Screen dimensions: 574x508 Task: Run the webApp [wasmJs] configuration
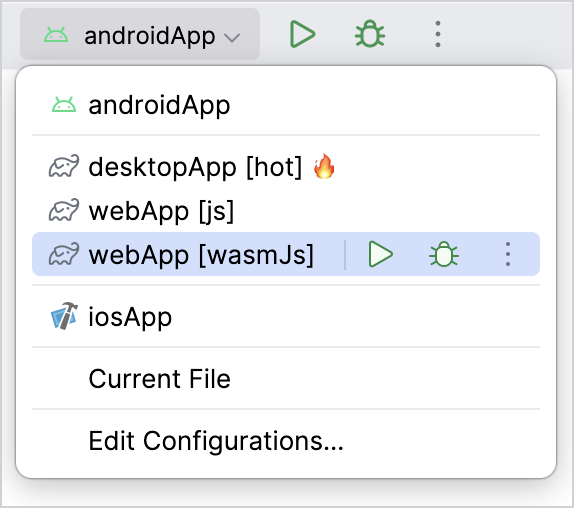[380, 254]
